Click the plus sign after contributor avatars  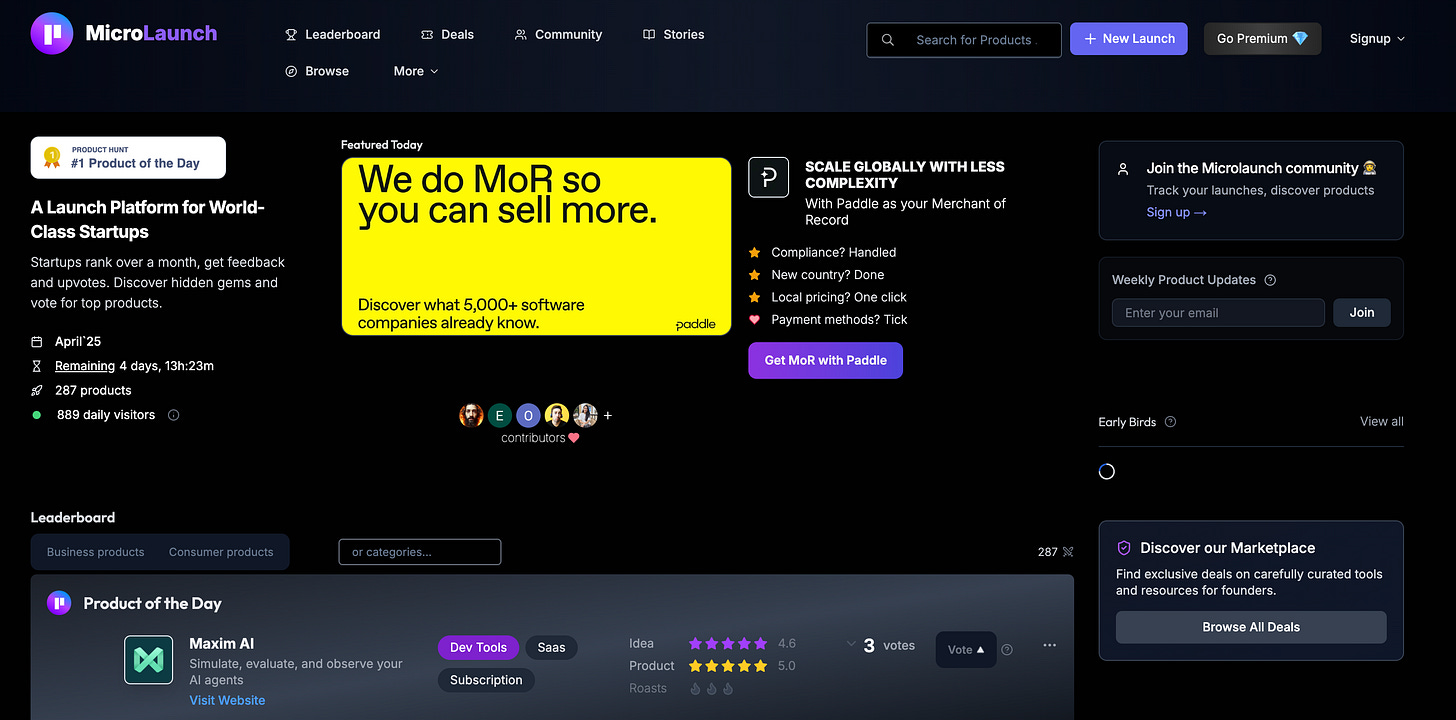tap(607, 415)
